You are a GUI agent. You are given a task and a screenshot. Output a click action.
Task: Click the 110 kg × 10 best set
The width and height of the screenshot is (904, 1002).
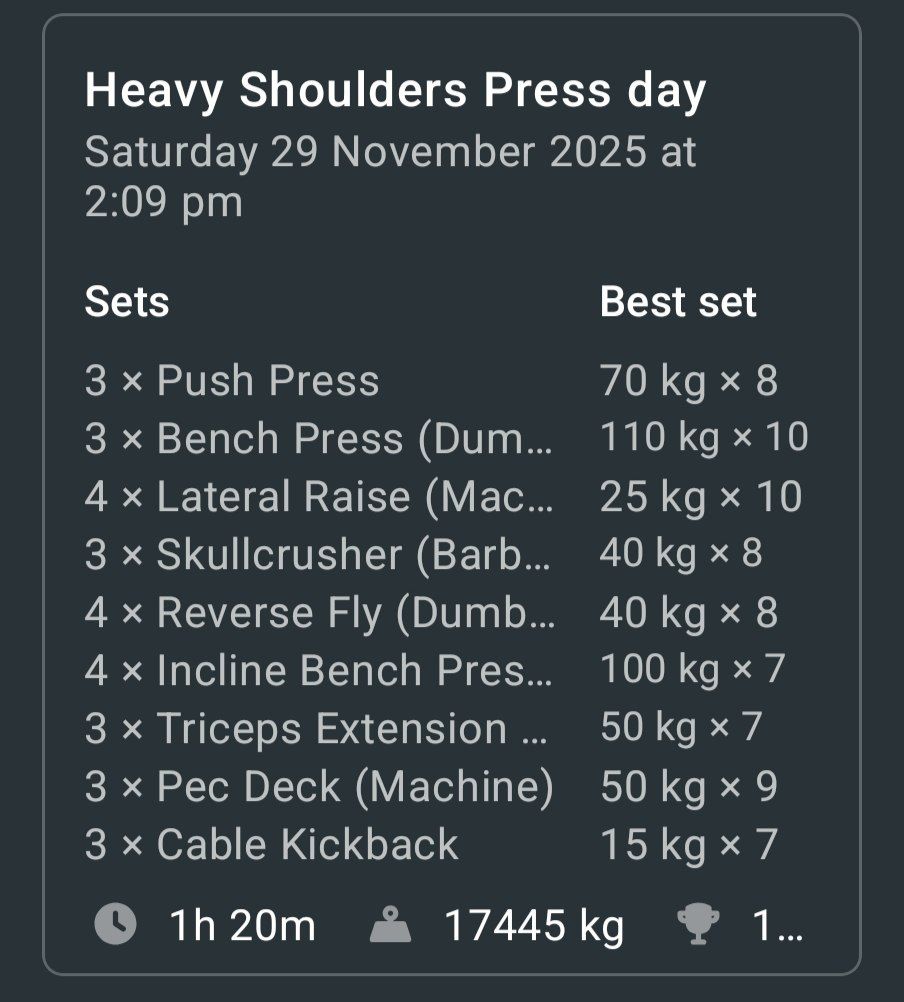pyautogui.click(x=704, y=438)
